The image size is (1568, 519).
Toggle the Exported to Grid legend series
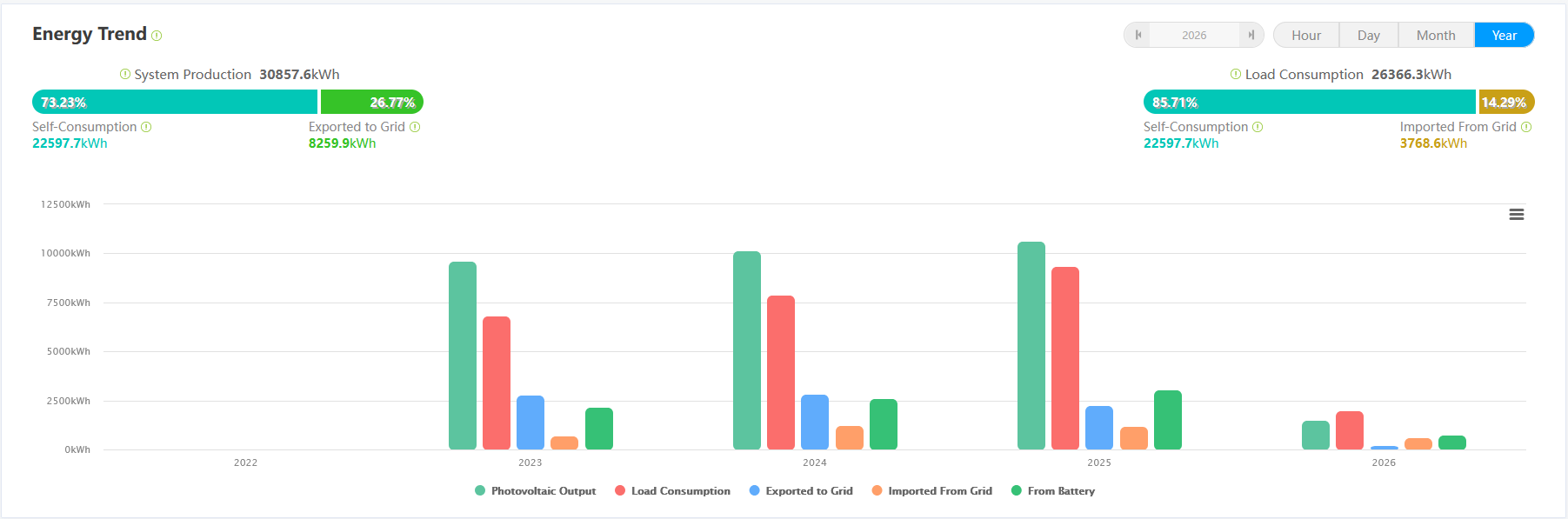pyautogui.click(x=801, y=491)
